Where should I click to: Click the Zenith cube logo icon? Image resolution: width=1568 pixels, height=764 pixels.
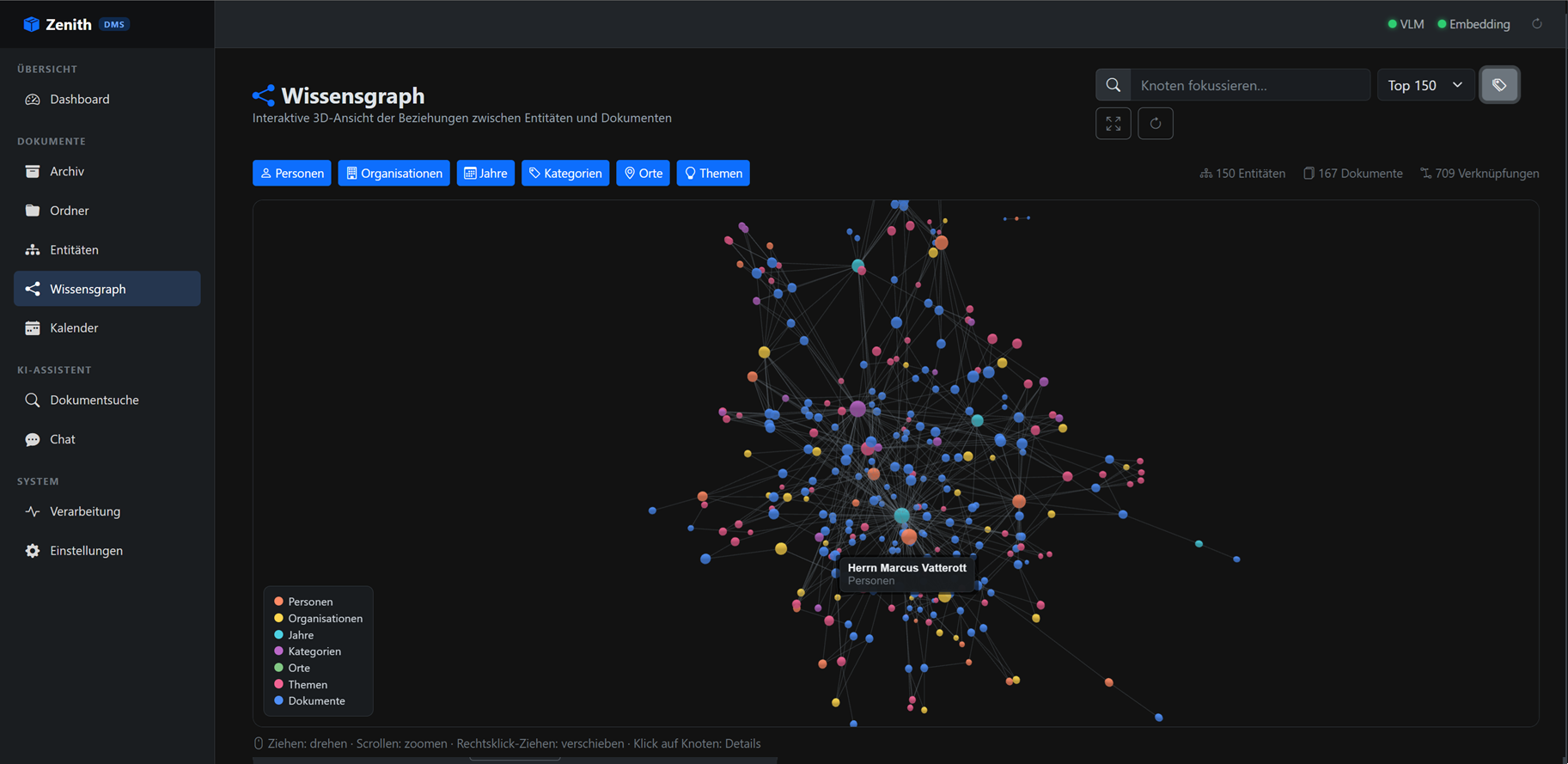tap(31, 24)
